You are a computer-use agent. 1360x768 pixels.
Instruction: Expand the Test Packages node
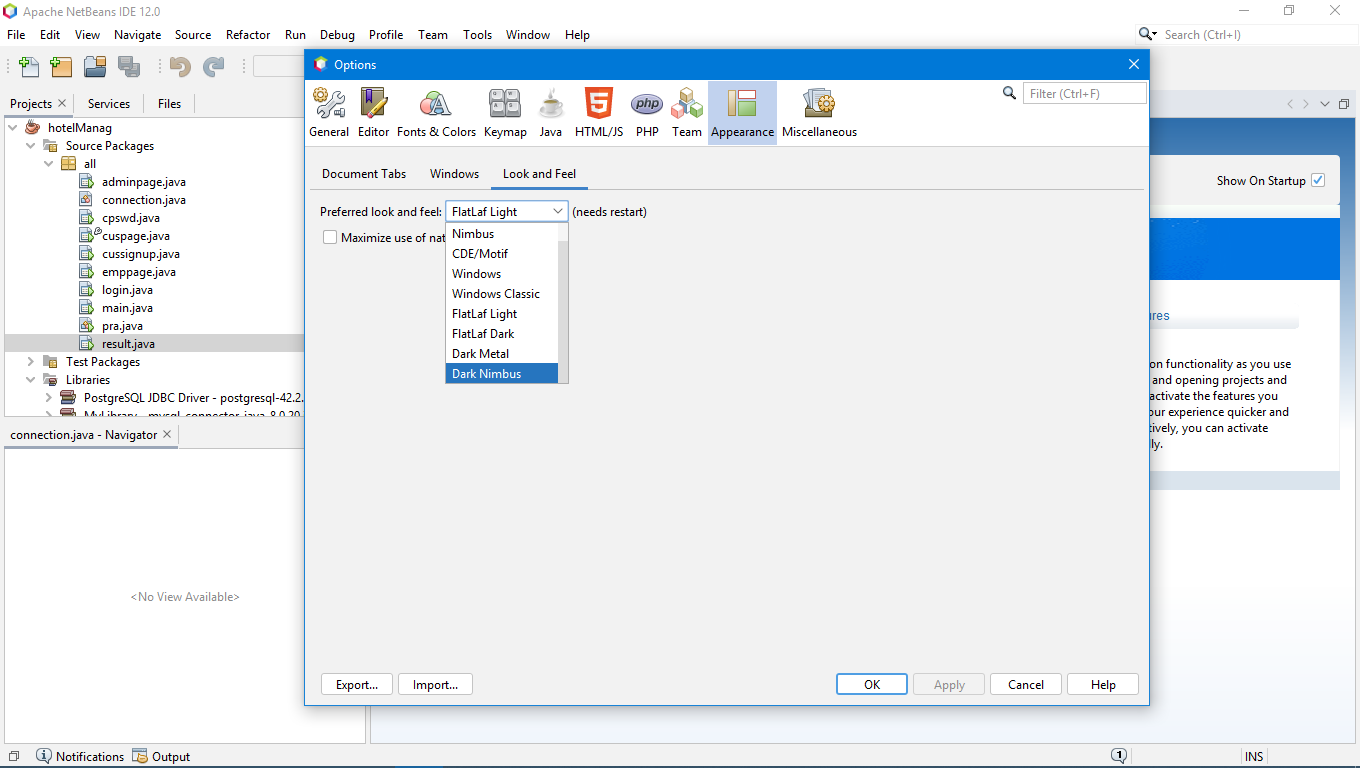31,362
